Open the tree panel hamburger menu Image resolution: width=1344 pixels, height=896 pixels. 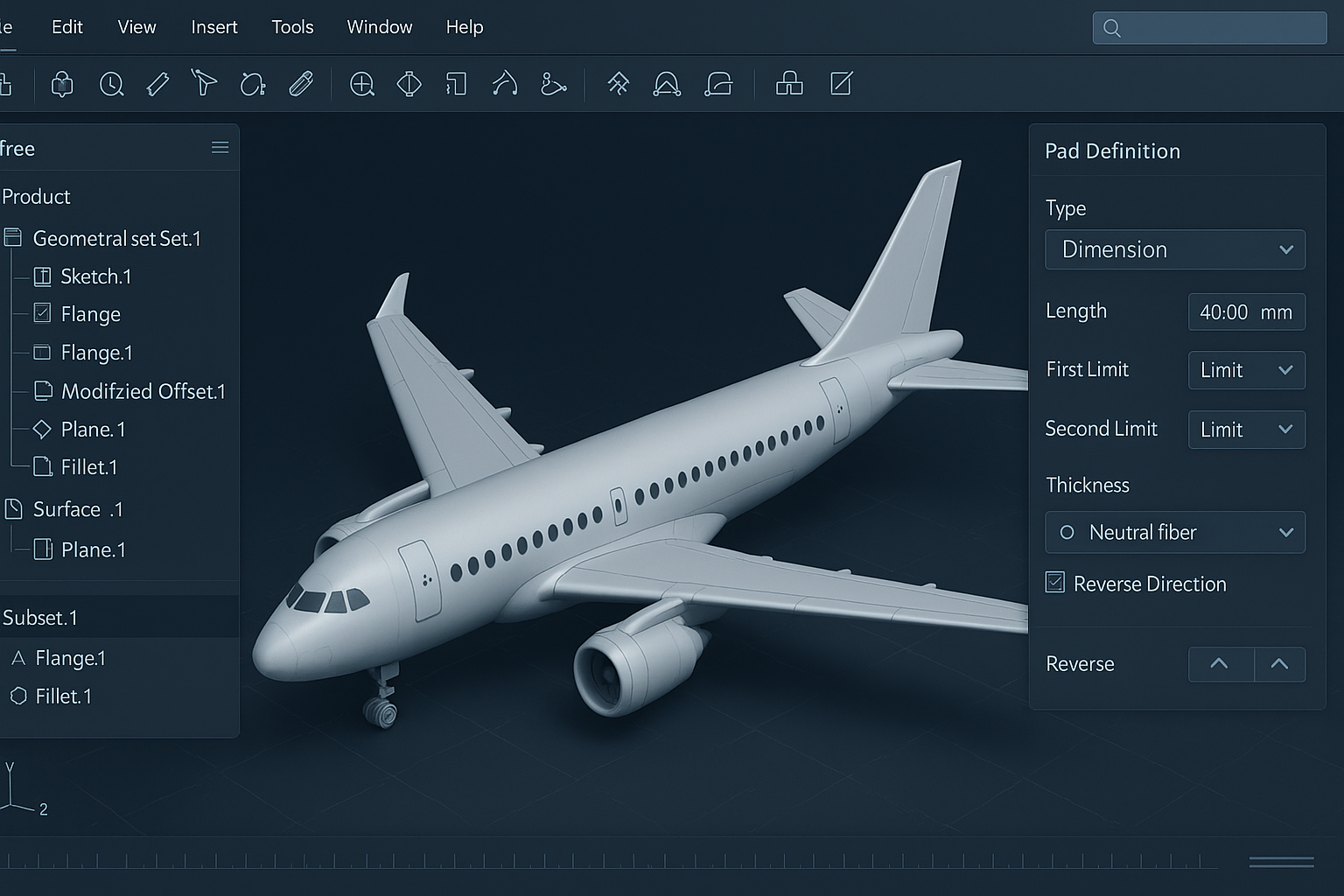tap(220, 148)
